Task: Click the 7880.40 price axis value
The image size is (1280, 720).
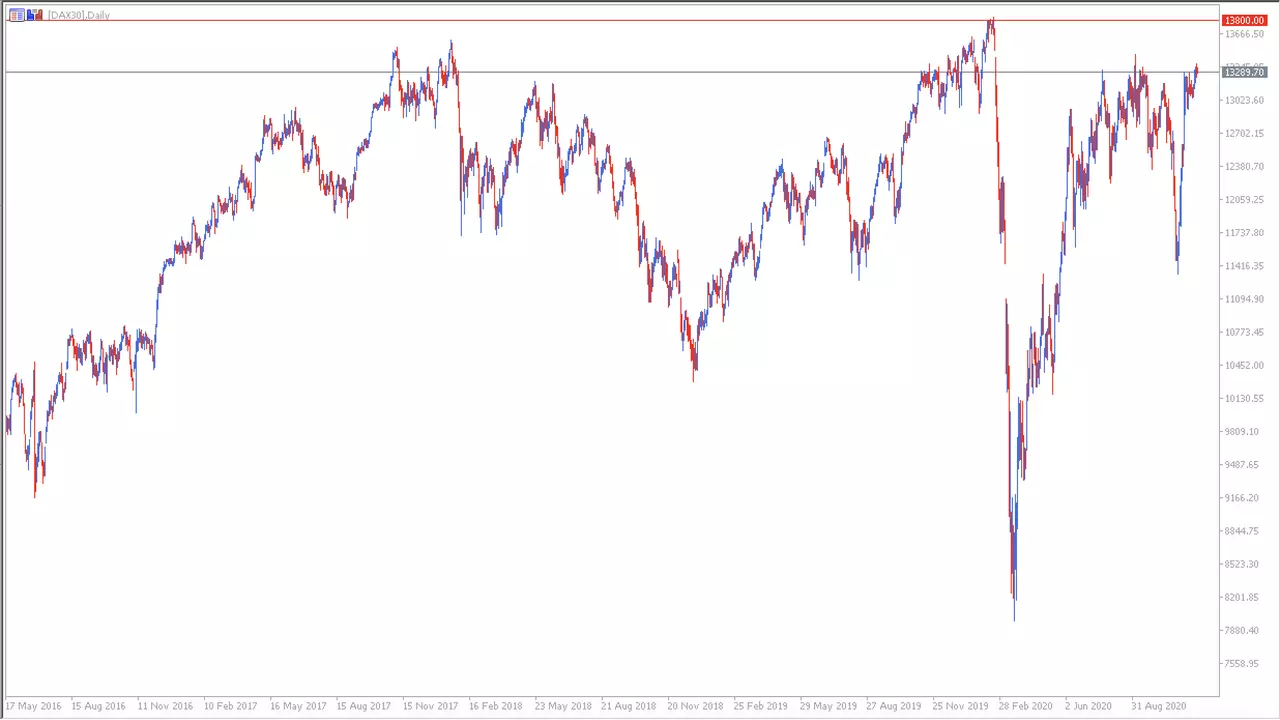Action: (1242, 630)
